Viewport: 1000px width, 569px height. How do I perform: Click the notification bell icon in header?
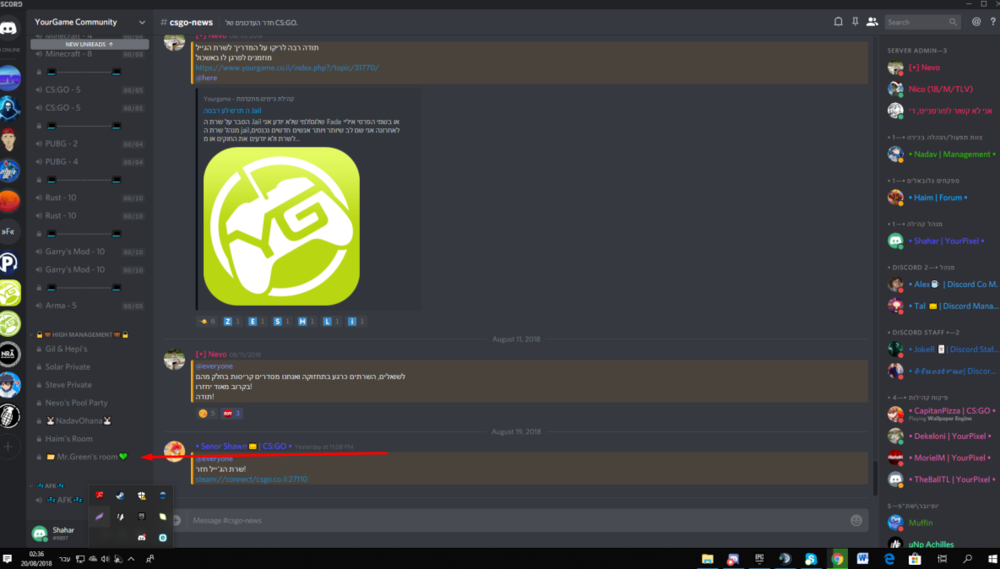coord(838,21)
